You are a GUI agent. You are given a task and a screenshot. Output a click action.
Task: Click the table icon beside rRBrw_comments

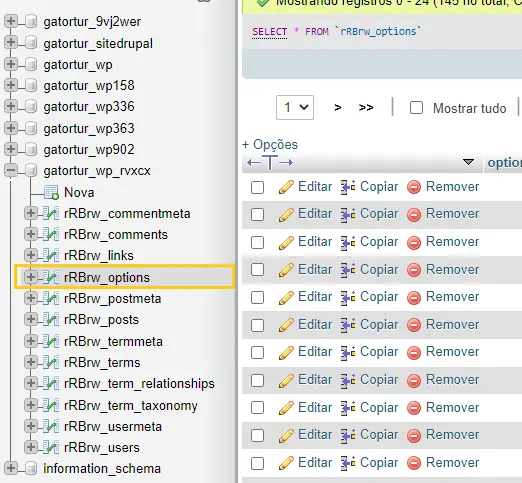[x=51, y=235]
